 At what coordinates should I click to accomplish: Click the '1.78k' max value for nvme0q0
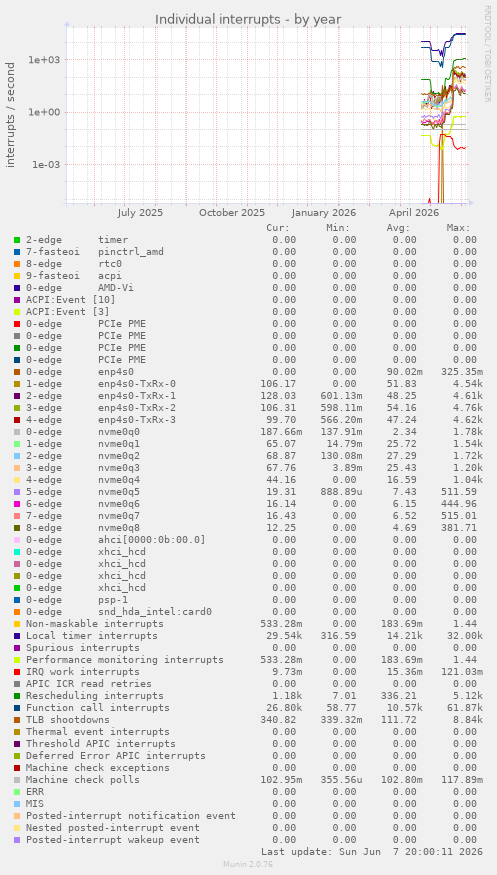point(468,432)
